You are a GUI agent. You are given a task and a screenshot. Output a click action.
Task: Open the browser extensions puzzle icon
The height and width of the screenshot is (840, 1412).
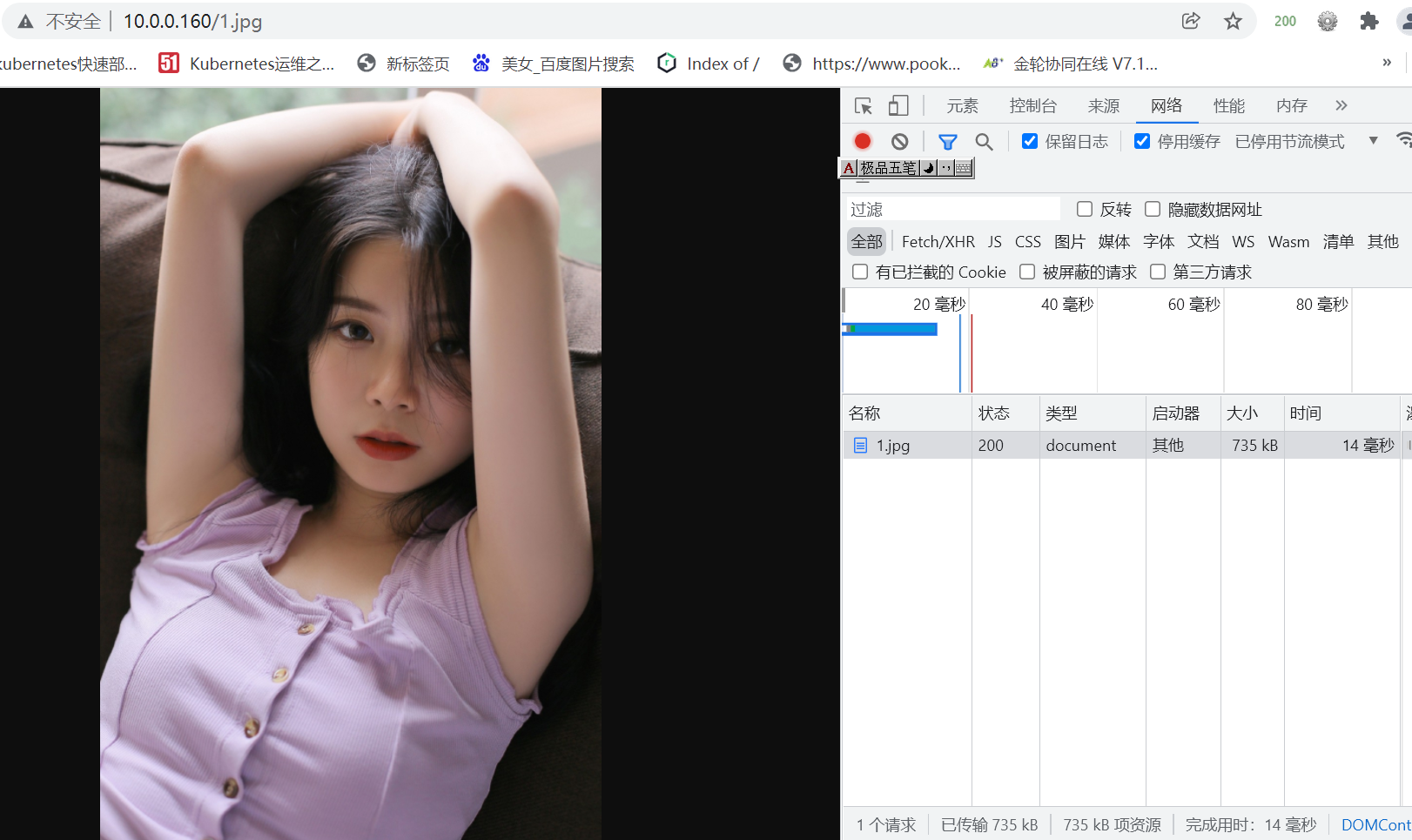click(1368, 21)
